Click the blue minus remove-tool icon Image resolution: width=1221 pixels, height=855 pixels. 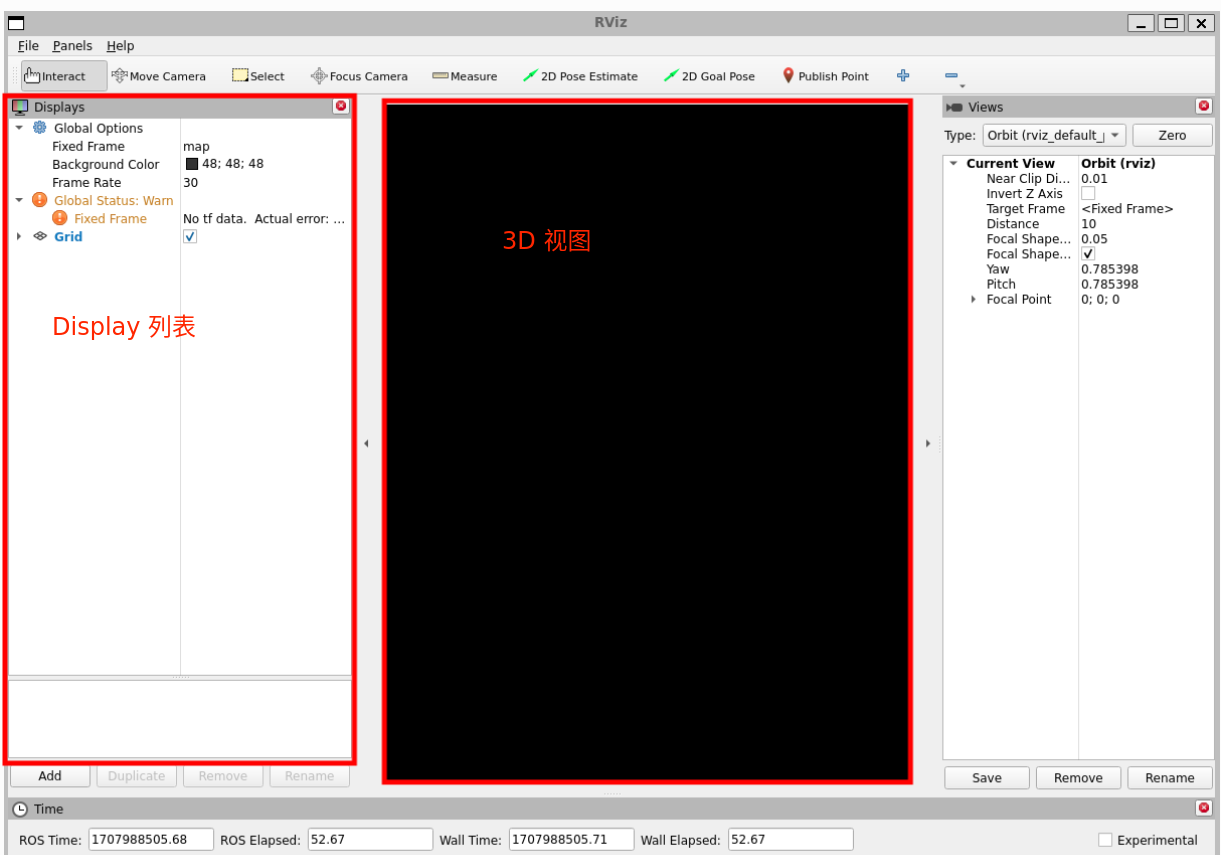pos(951,76)
